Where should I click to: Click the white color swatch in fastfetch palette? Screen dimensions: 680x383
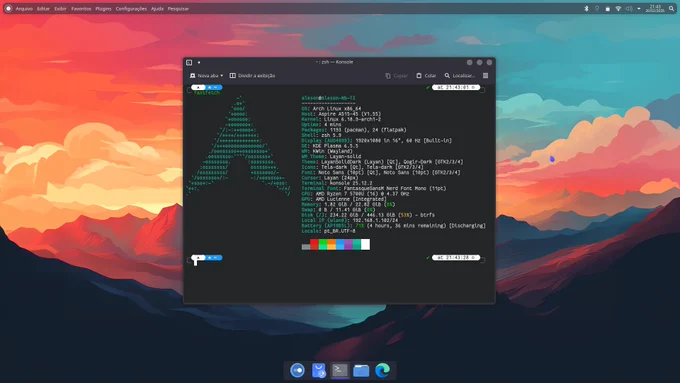tap(366, 245)
